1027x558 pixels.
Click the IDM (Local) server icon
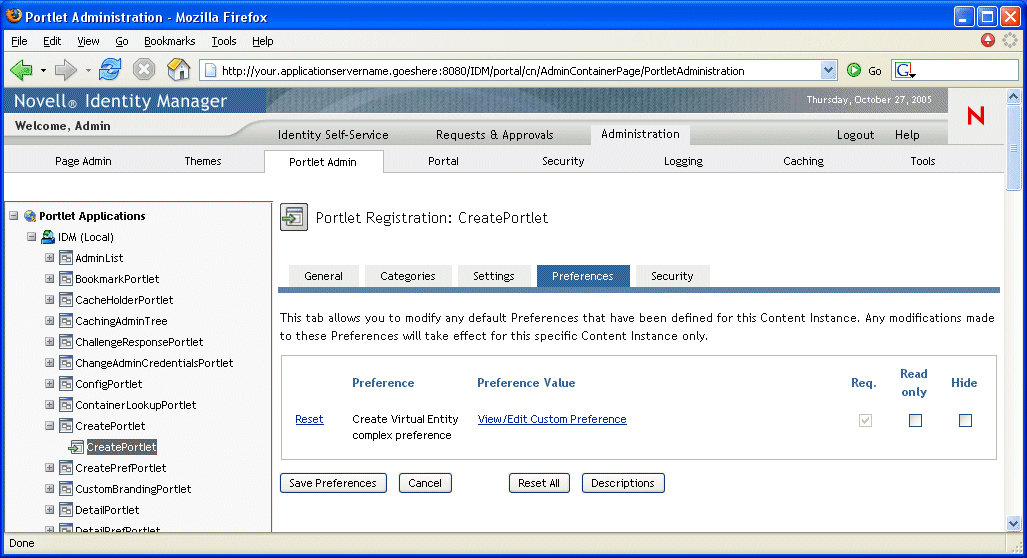pos(47,237)
